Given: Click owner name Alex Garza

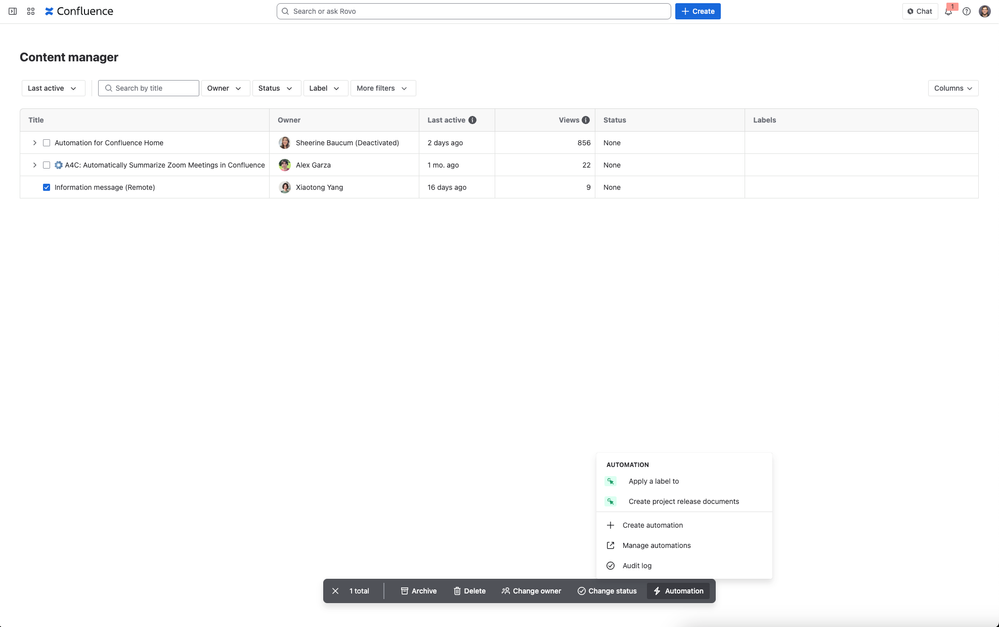Looking at the screenshot, I should pos(313,165).
